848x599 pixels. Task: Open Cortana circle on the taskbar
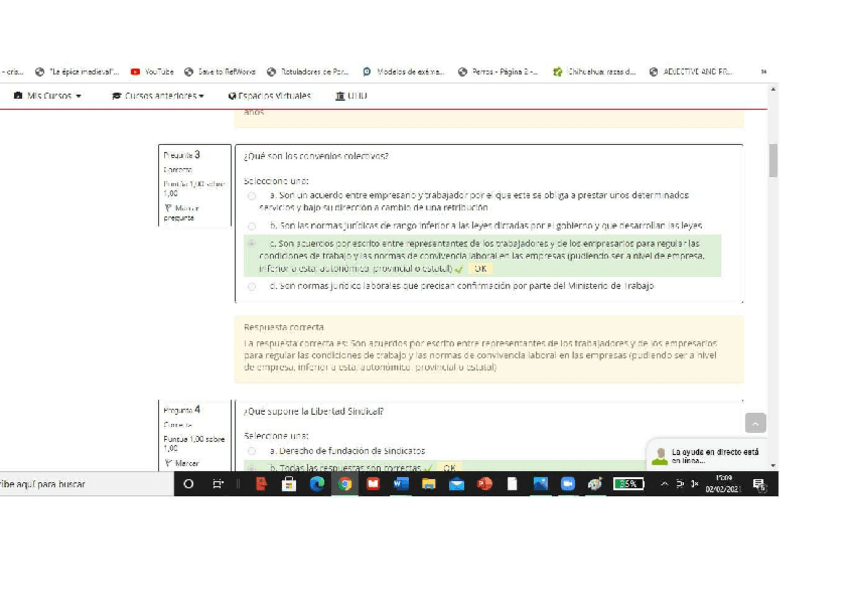pyautogui.click(x=188, y=484)
